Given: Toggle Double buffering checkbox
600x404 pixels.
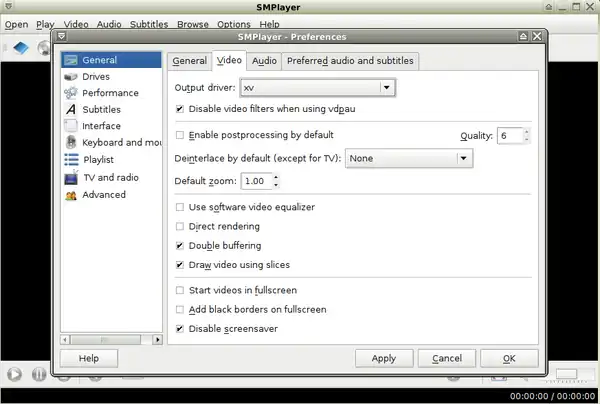Looking at the screenshot, I should coord(180,246).
